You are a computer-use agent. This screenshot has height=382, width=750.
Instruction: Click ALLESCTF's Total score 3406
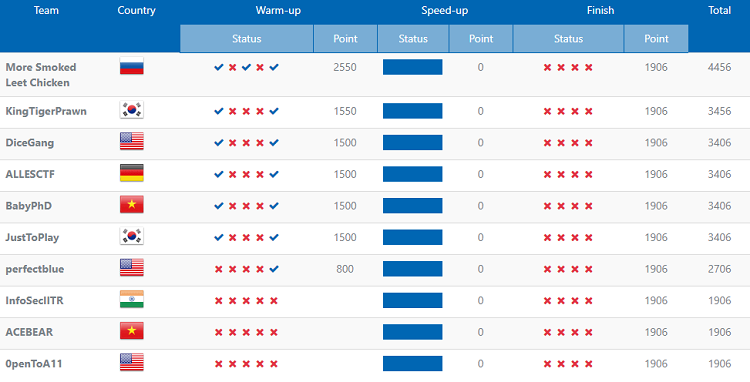point(719,174)
